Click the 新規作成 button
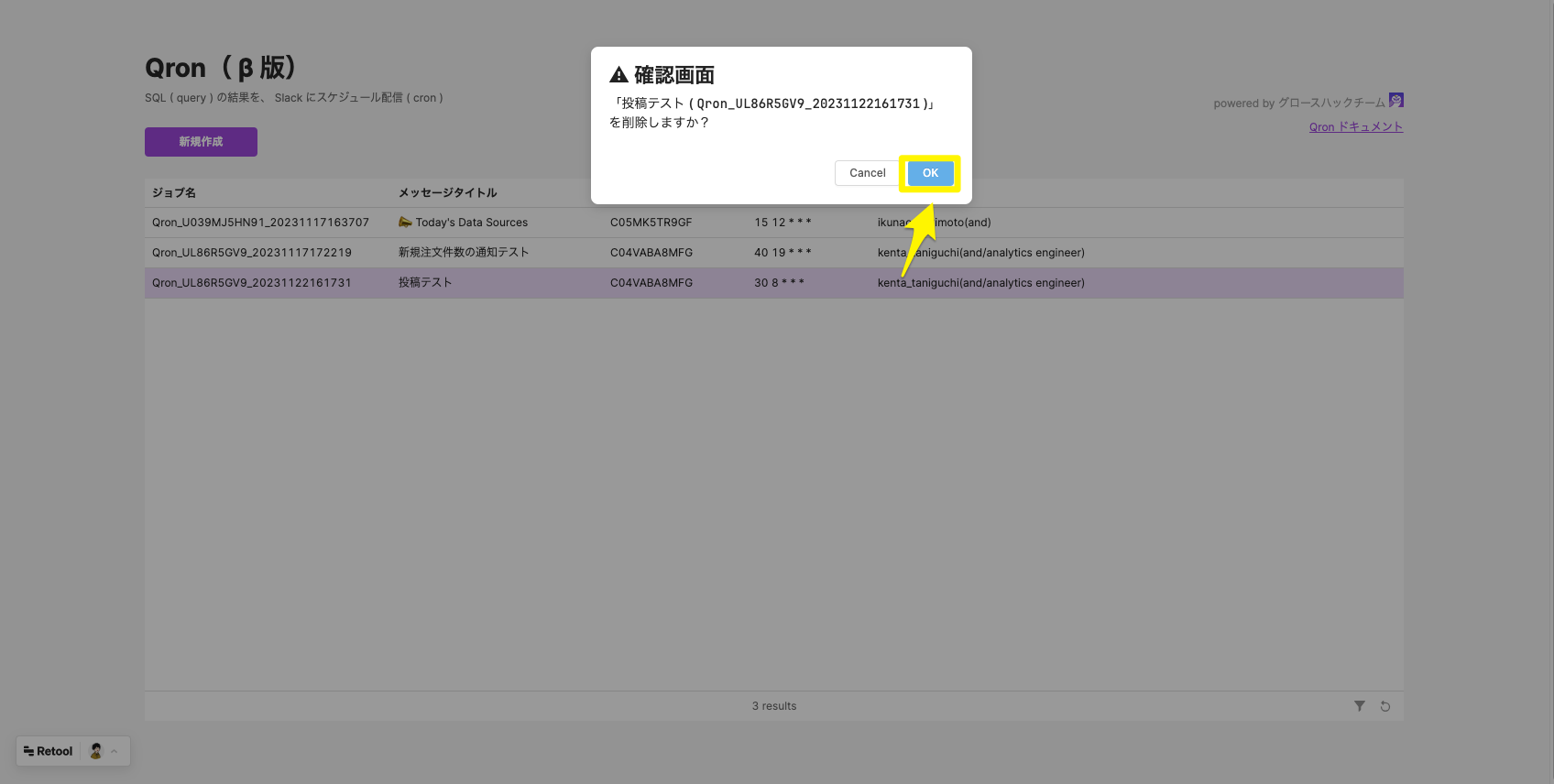 tap(201, 142)
